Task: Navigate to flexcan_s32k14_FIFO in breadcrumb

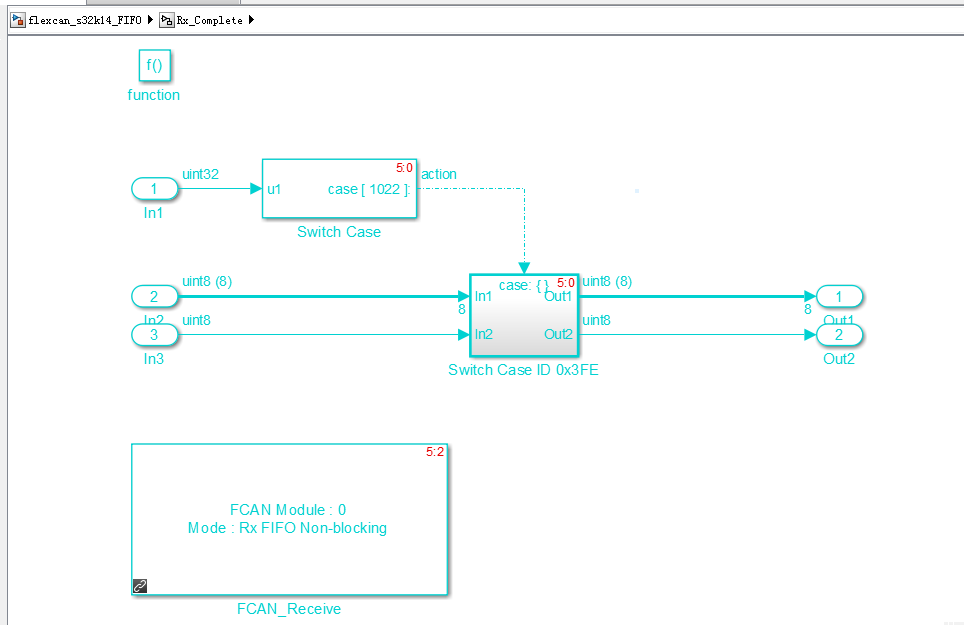Action: 85,20
